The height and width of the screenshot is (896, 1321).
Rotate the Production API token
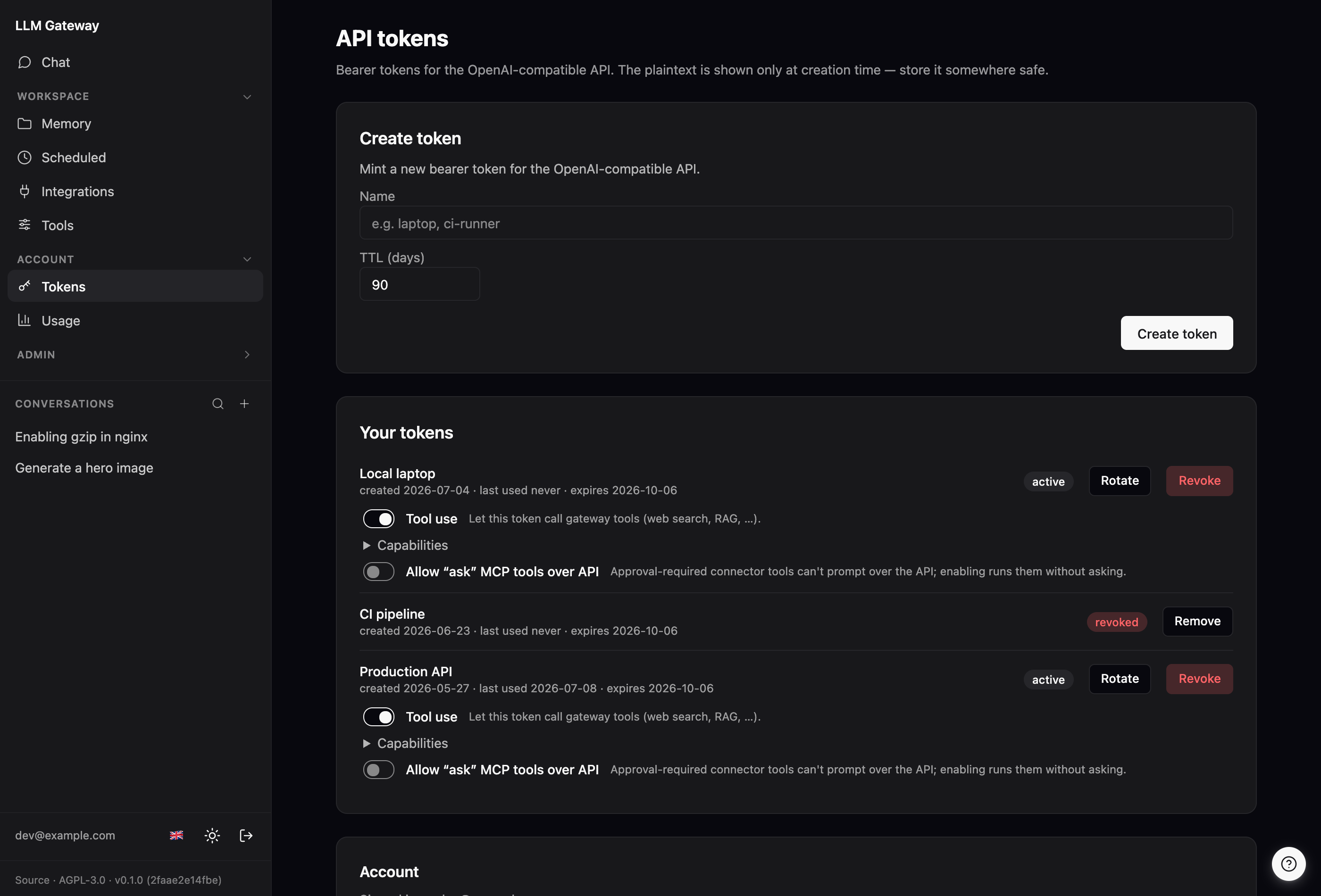(x=1120, y=679)
